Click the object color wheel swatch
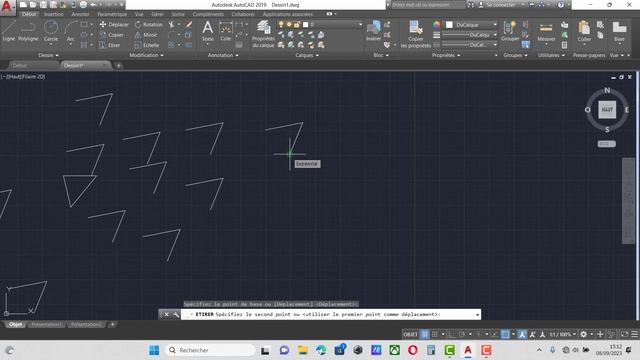The height and width of the screenshot is (360, 640). [437, 24]
